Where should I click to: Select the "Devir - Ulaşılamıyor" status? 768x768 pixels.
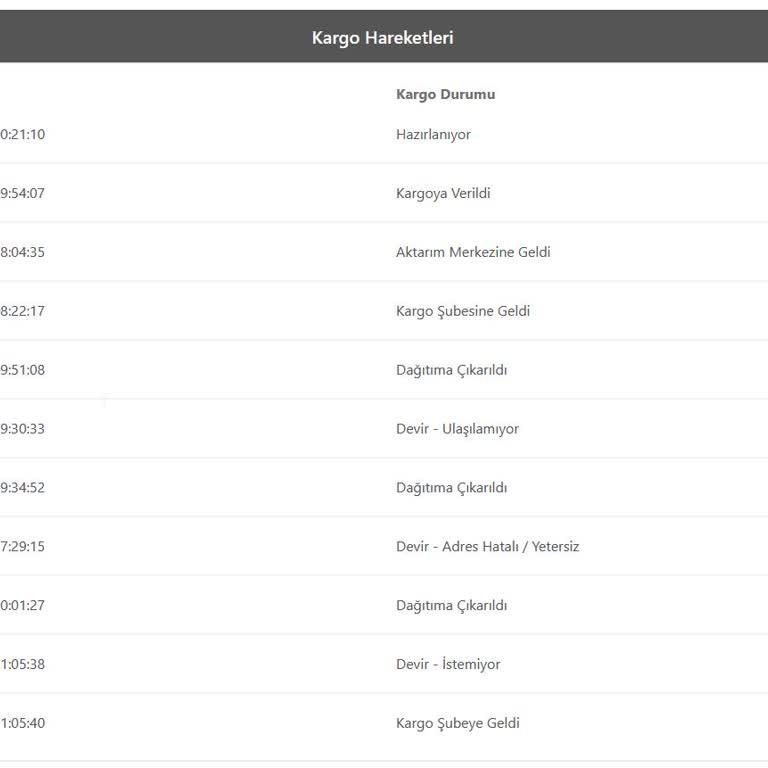457,429
